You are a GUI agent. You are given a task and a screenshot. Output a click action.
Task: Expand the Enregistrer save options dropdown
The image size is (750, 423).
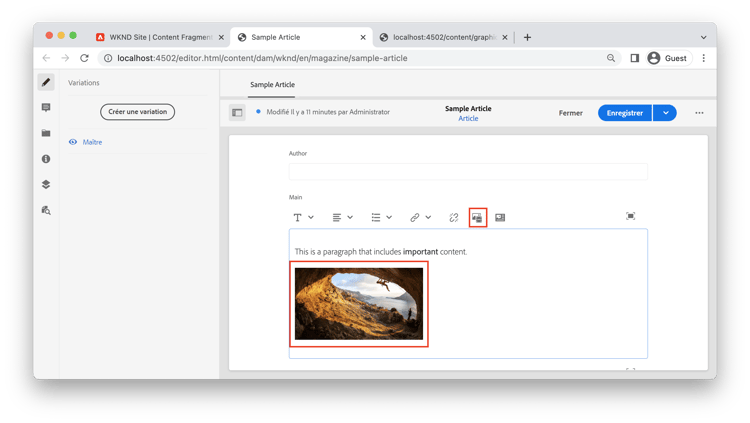coord(665,113)
